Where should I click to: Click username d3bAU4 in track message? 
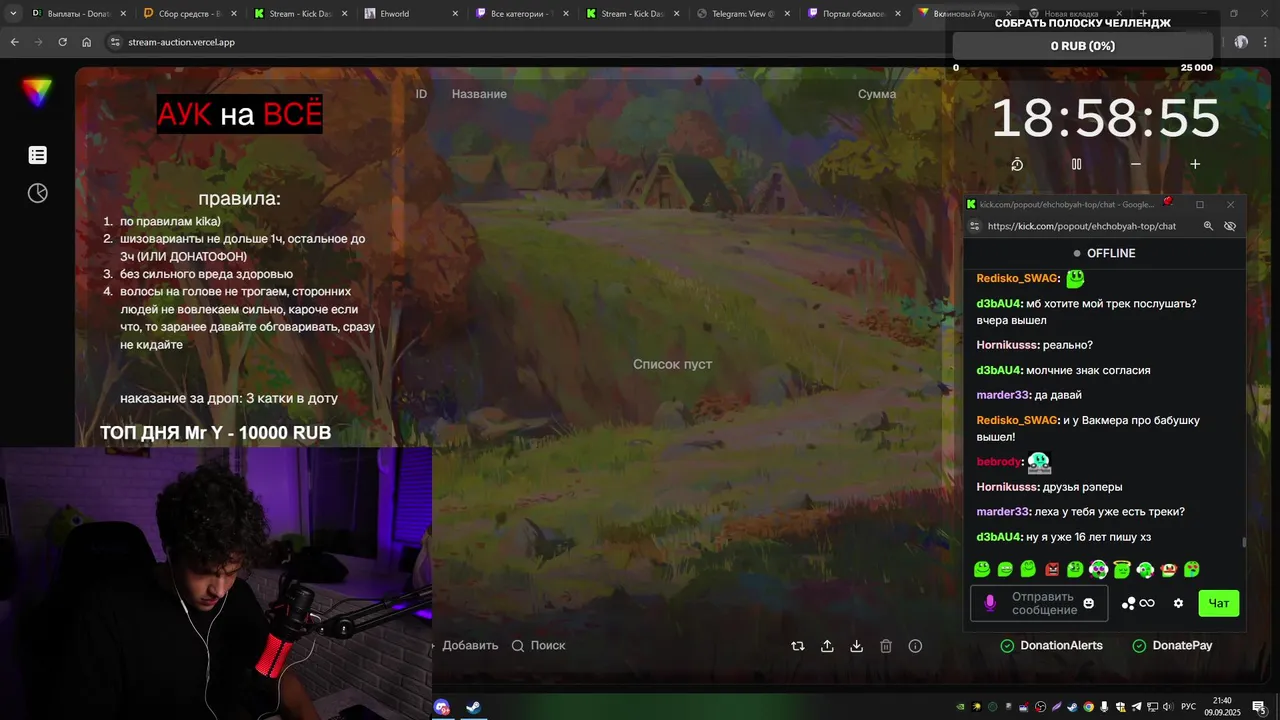[999, 303]
